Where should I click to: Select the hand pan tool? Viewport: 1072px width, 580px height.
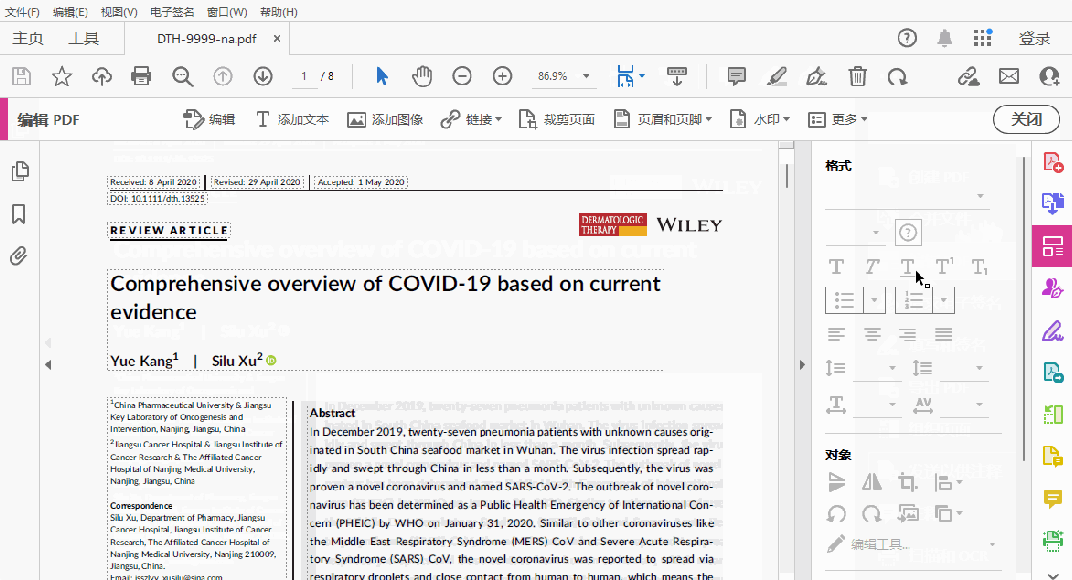[x=422, y=76]
